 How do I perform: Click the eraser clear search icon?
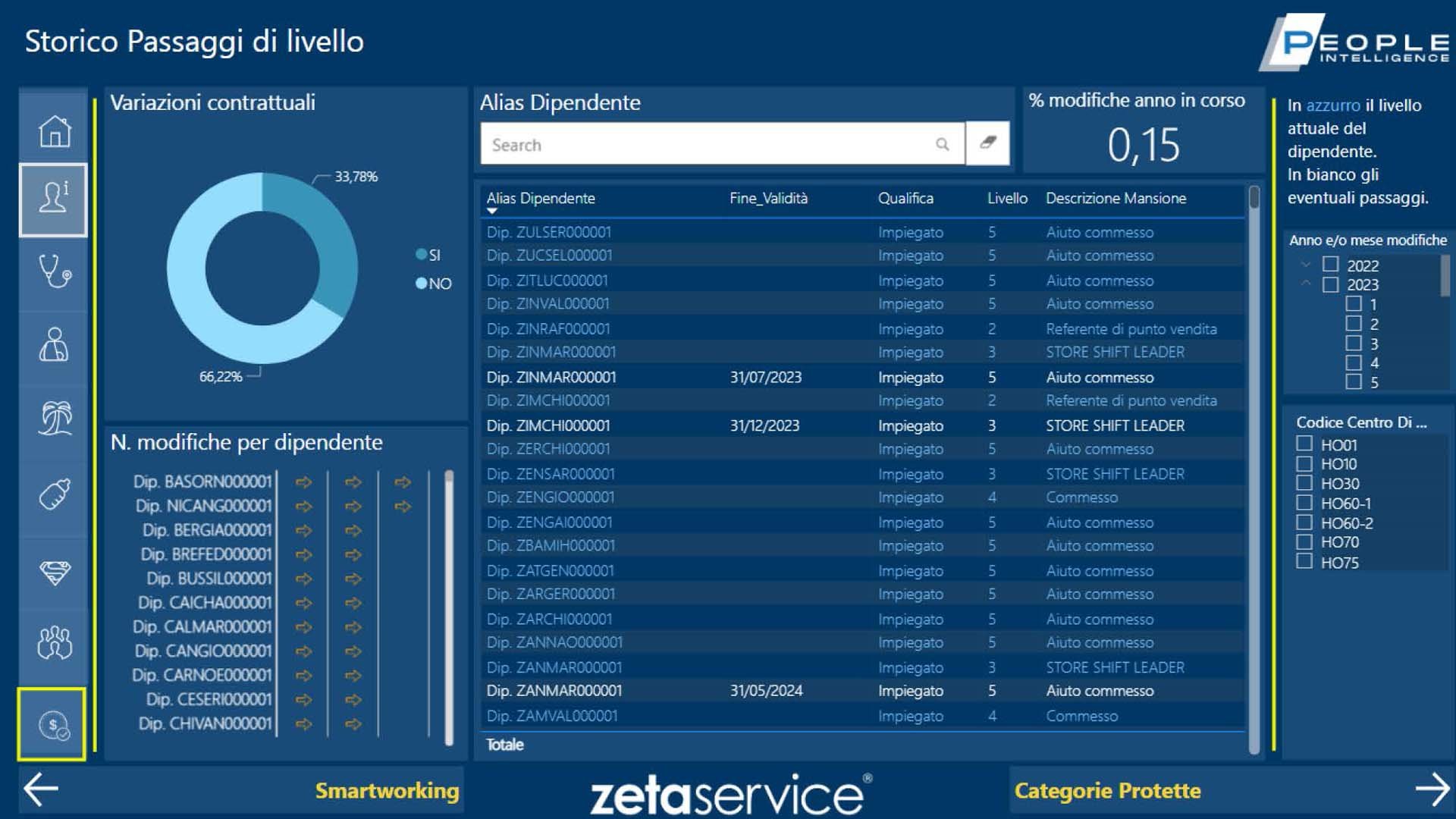click(x=987, y=143)
